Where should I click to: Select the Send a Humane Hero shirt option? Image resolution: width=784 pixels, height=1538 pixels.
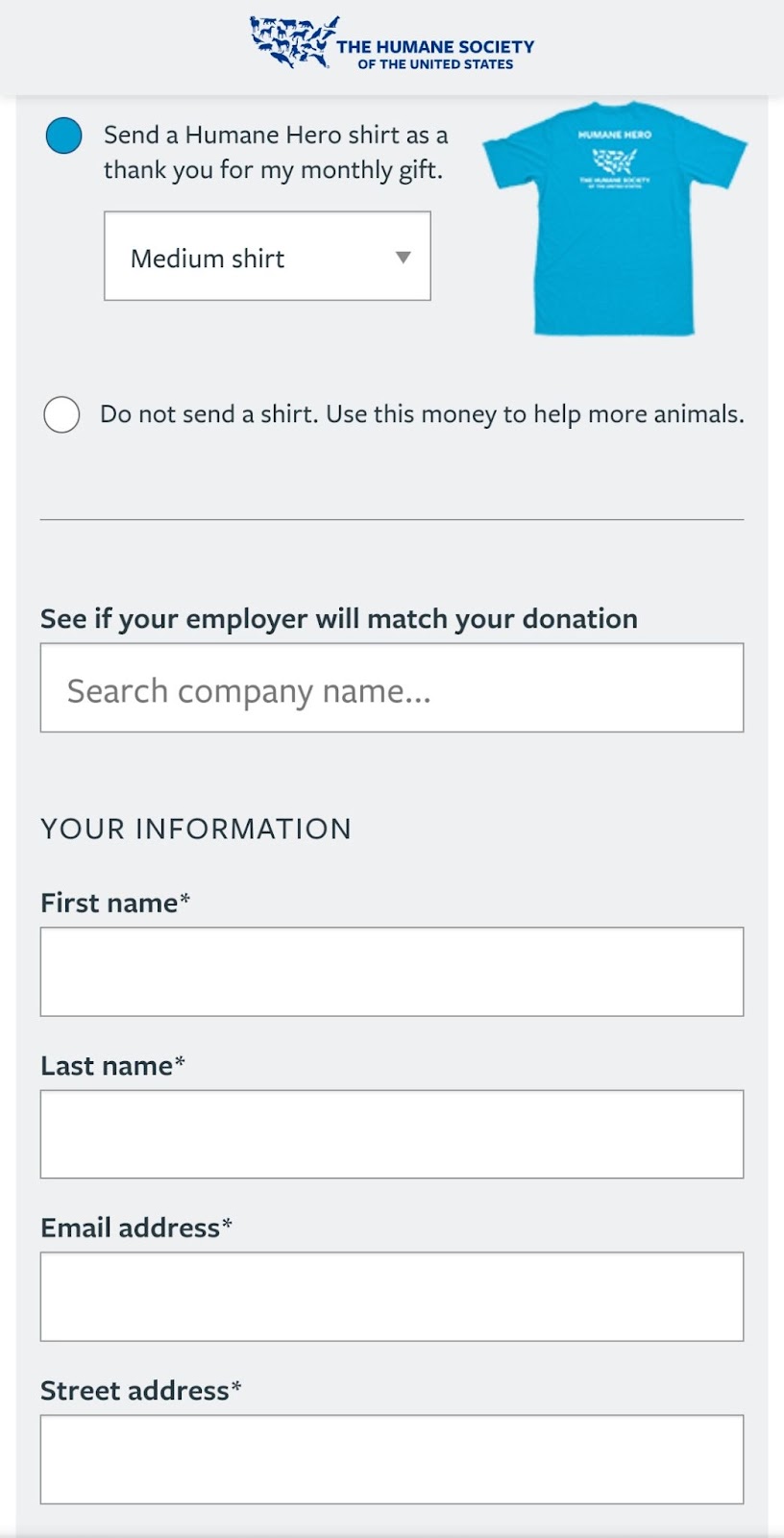point(63,136)
